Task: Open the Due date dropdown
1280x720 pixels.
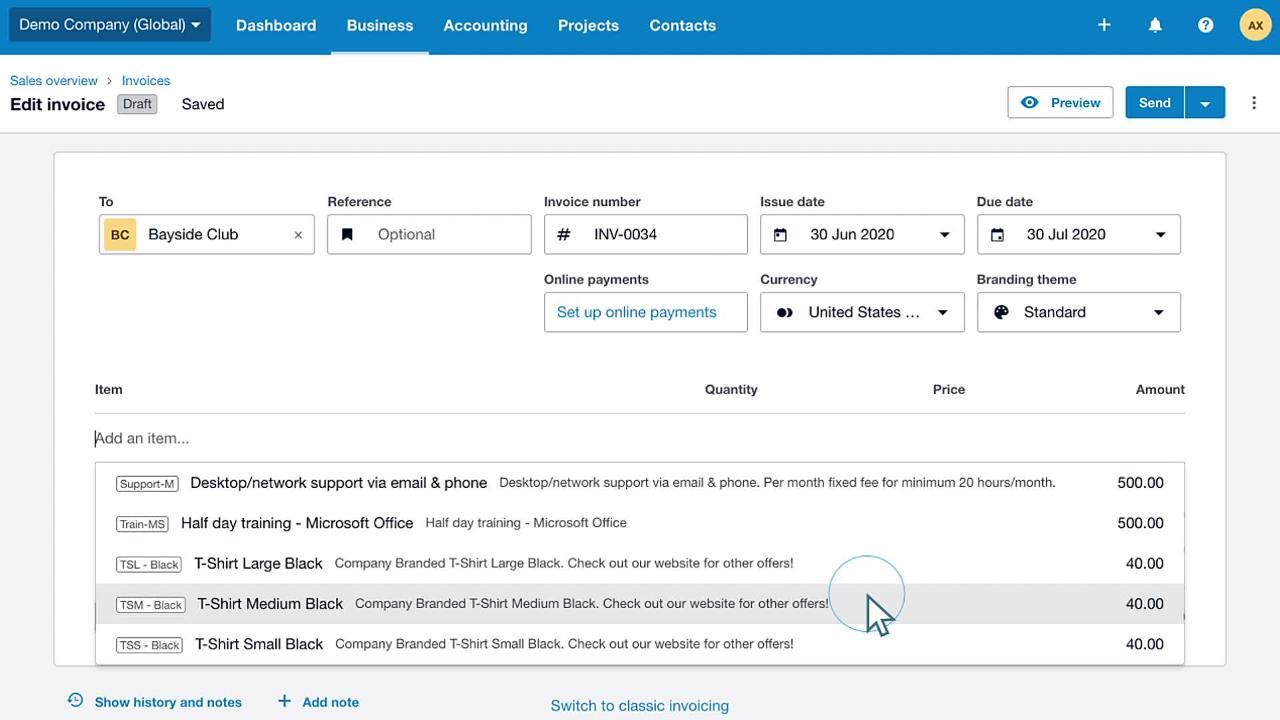Action: coord(1160,235)
